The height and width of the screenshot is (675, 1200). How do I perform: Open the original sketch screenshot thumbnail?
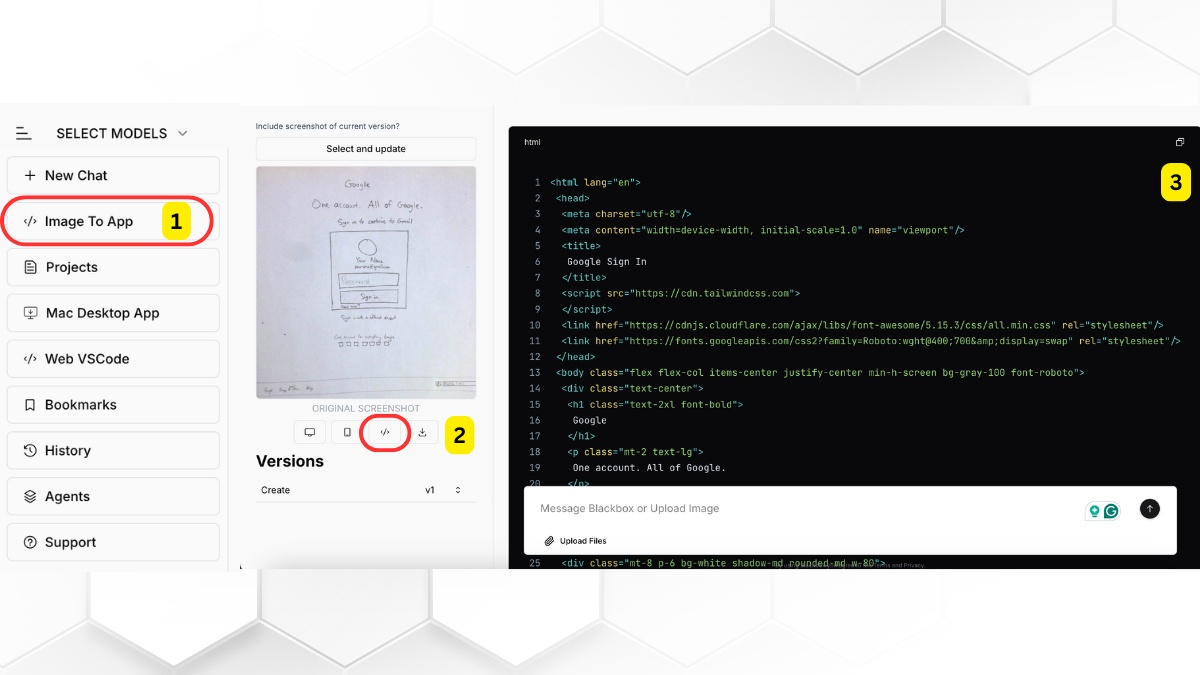coord(366,282)
